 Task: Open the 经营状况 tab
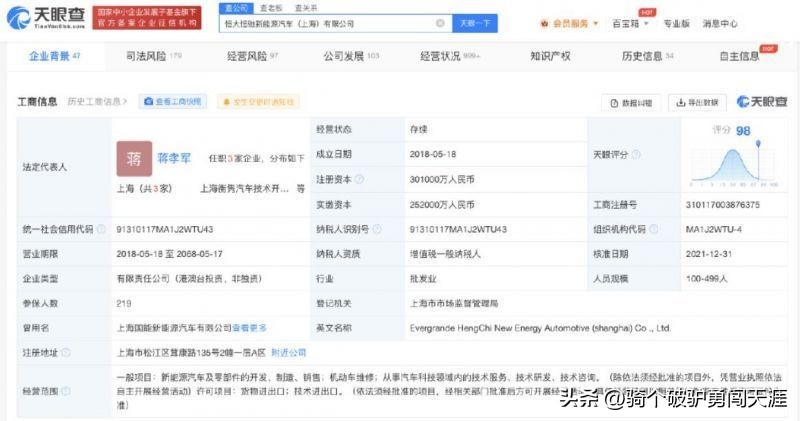[450, 56]
